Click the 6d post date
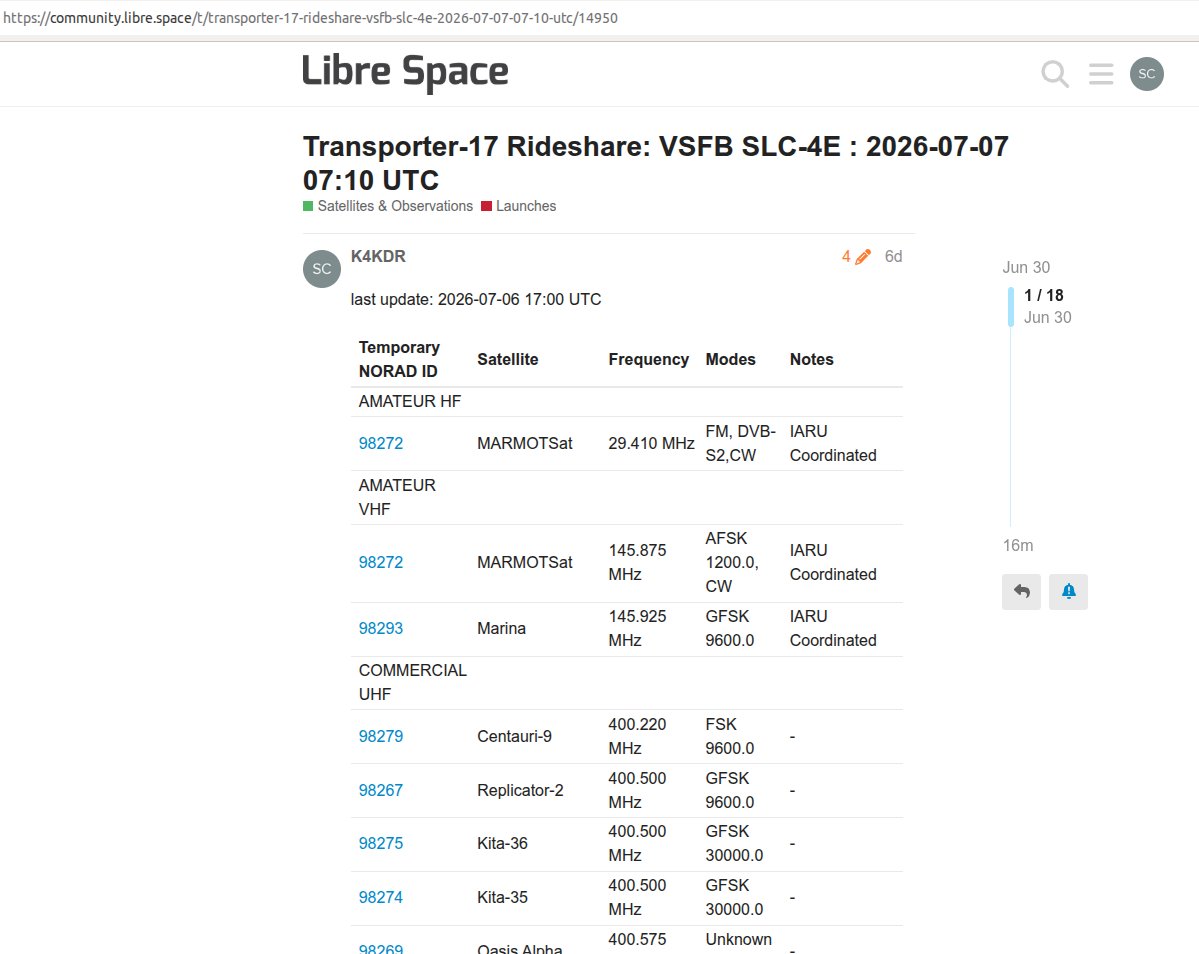Image resolution: width=1199 pixels, height=954 pixels. pos(893,257)
